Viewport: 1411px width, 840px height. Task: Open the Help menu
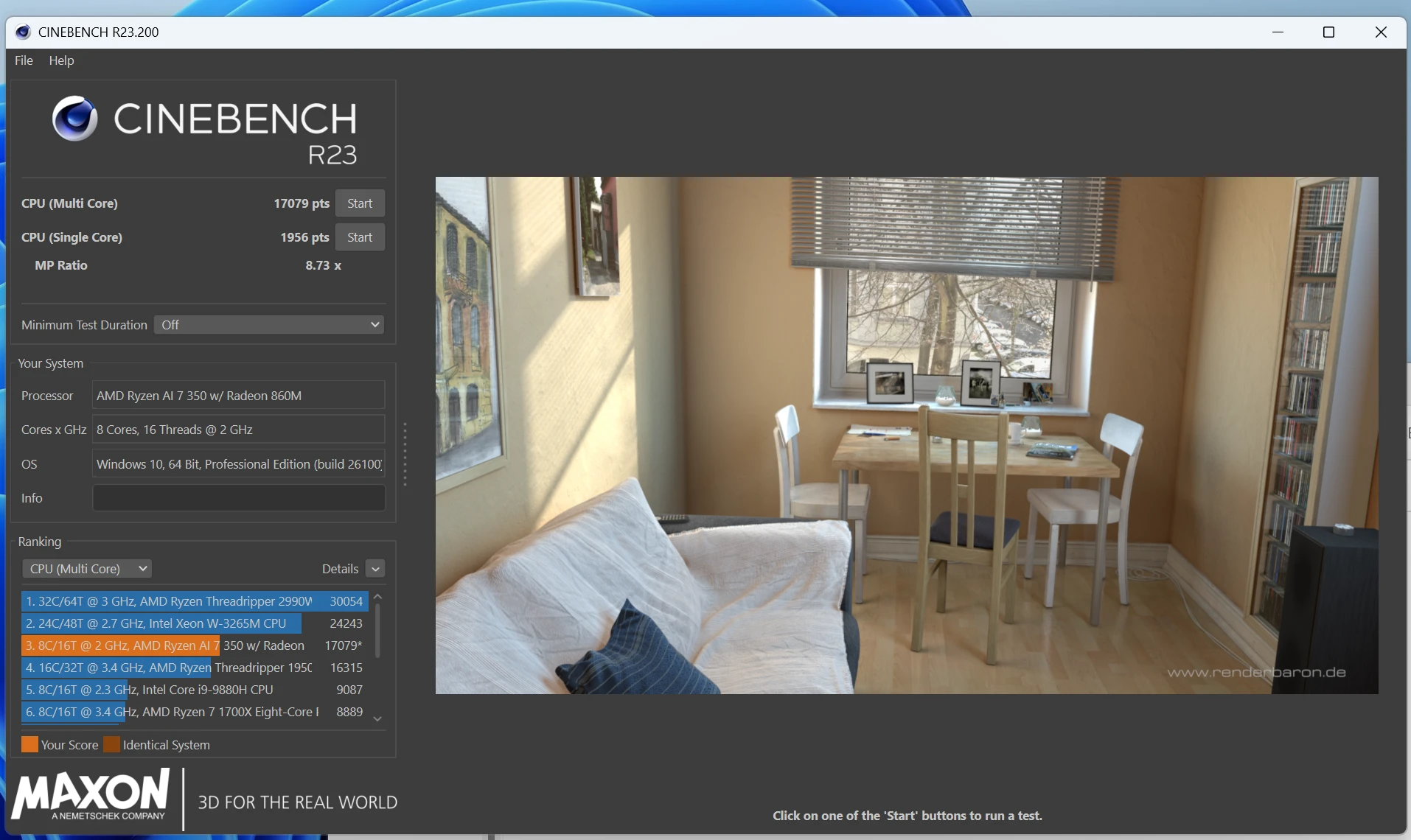(61, 60)
